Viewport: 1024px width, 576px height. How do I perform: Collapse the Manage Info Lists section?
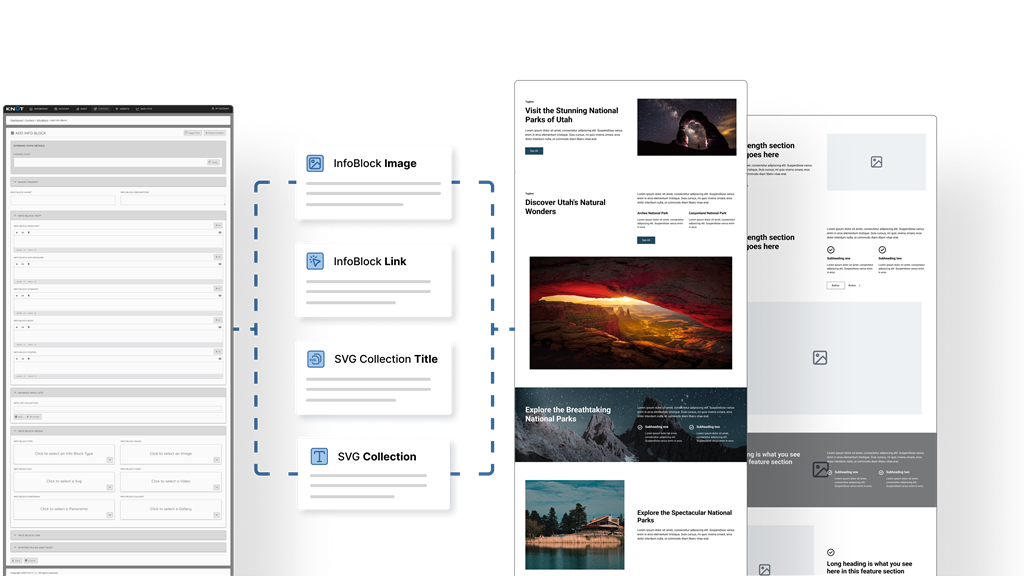pos(118,392)
